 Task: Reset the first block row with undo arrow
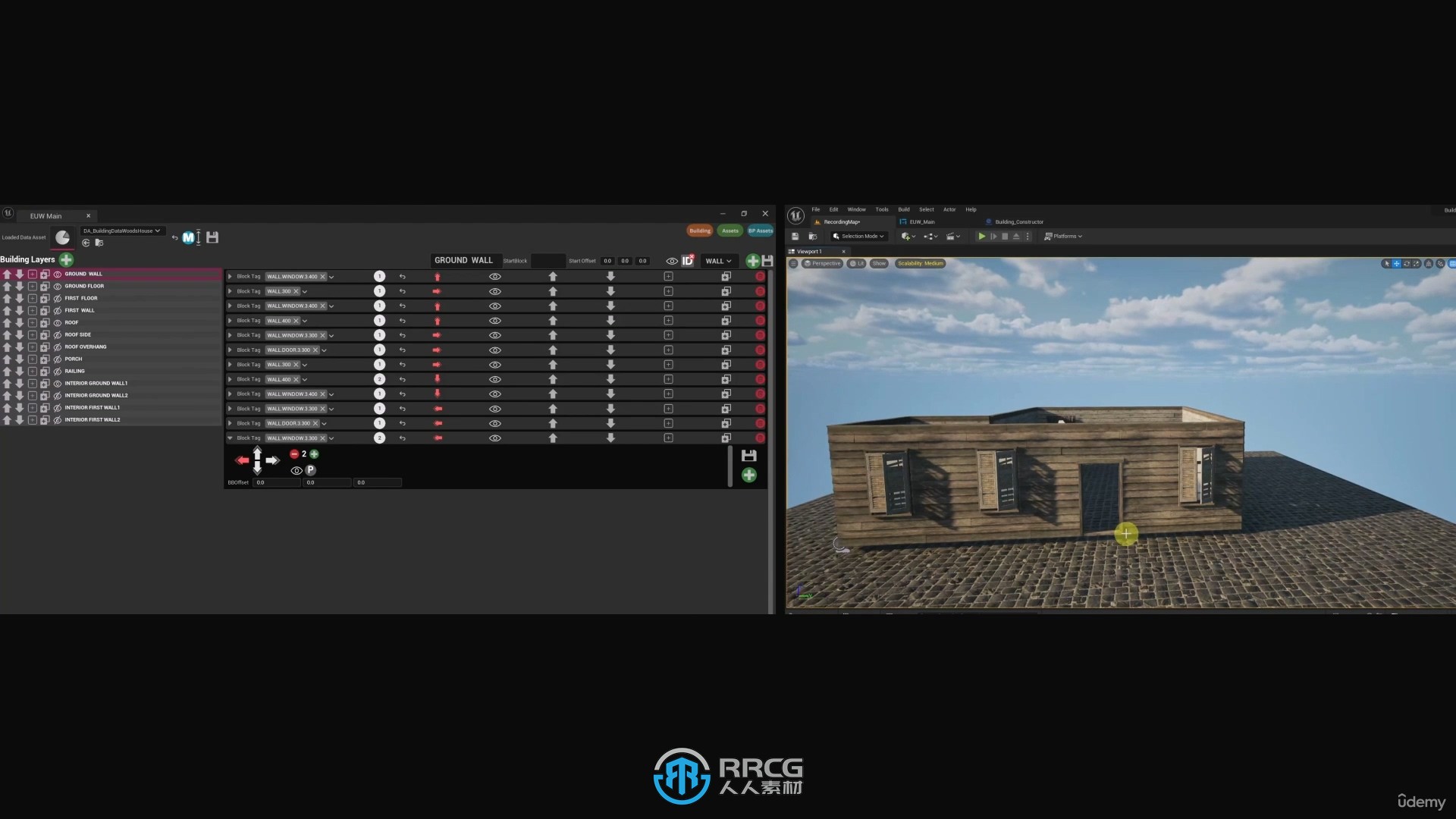click(403, 277)
